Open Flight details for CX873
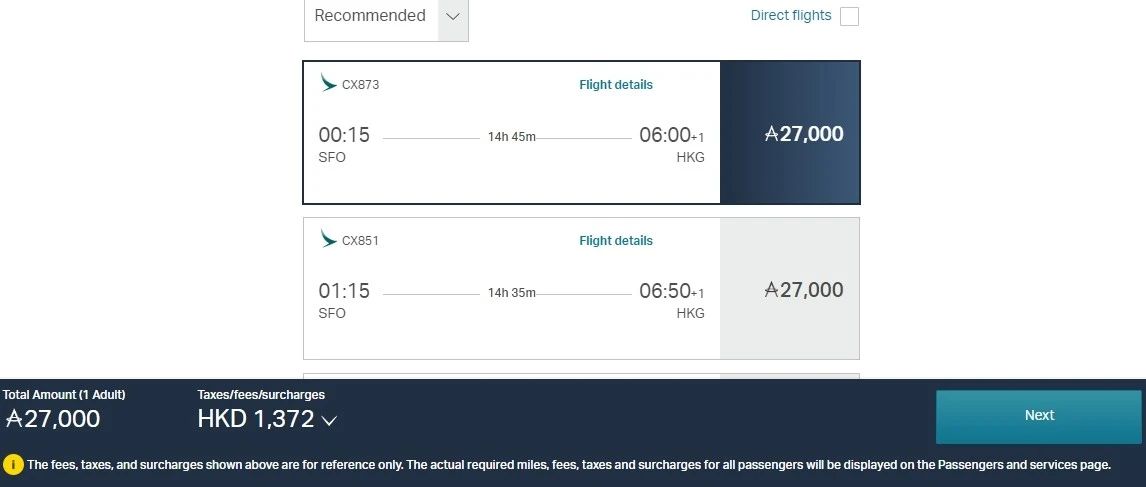 (x=616, y=85)
